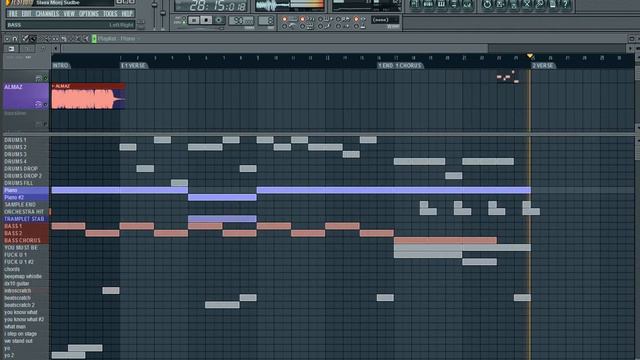Jump to the INTRO timeline marker
The height and width of the screenshot is (360, 640).
point(60,65)
